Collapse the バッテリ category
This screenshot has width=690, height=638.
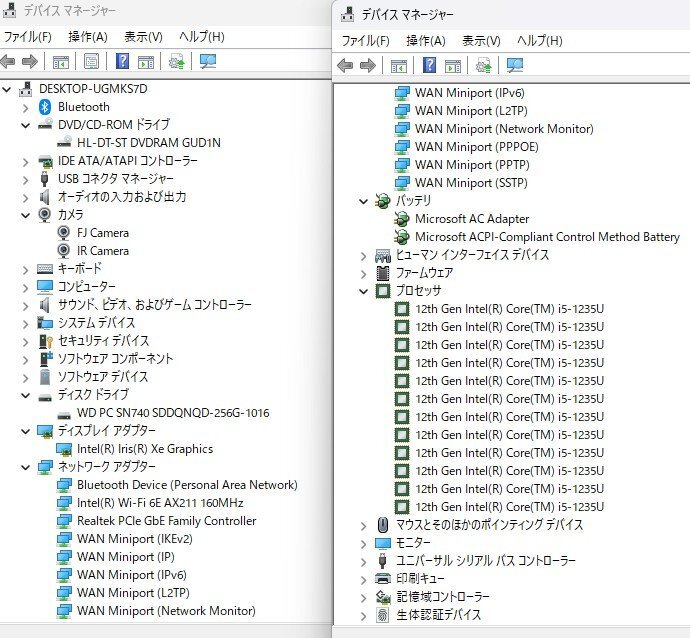coord(363,202)
